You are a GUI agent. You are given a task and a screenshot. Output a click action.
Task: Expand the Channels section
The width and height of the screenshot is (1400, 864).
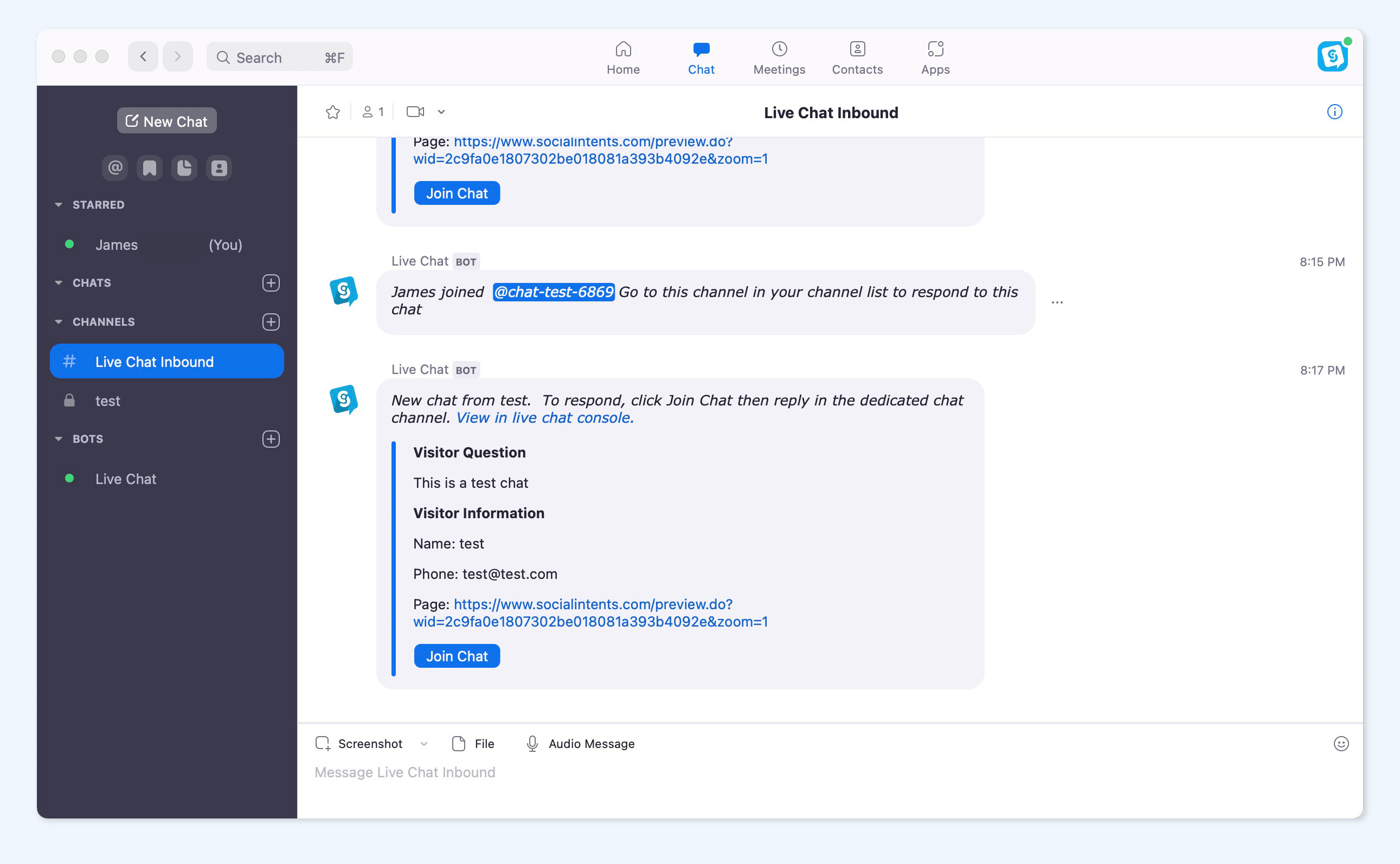(x=57, y=321)
